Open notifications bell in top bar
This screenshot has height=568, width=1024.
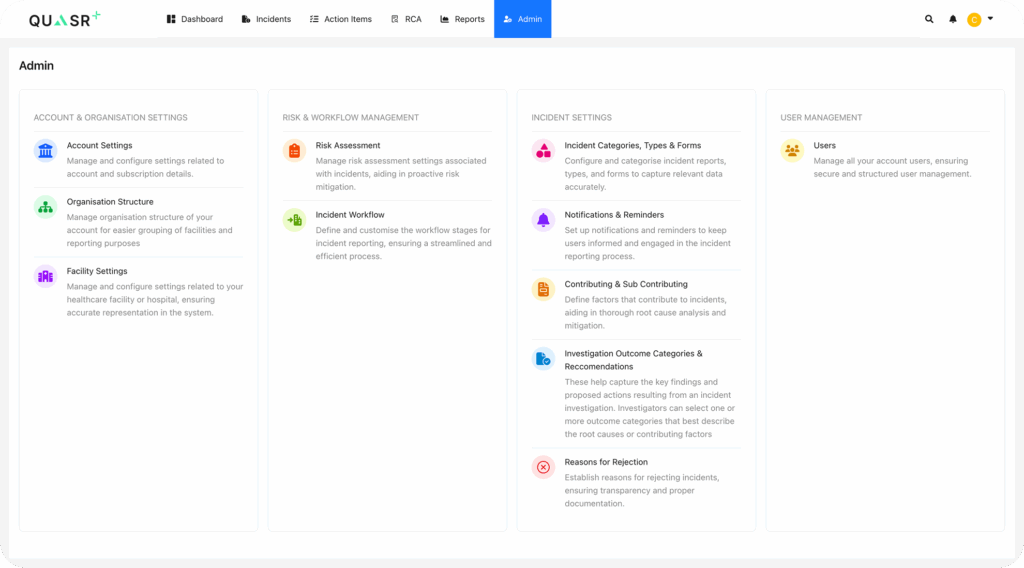[x=953, y=19]
